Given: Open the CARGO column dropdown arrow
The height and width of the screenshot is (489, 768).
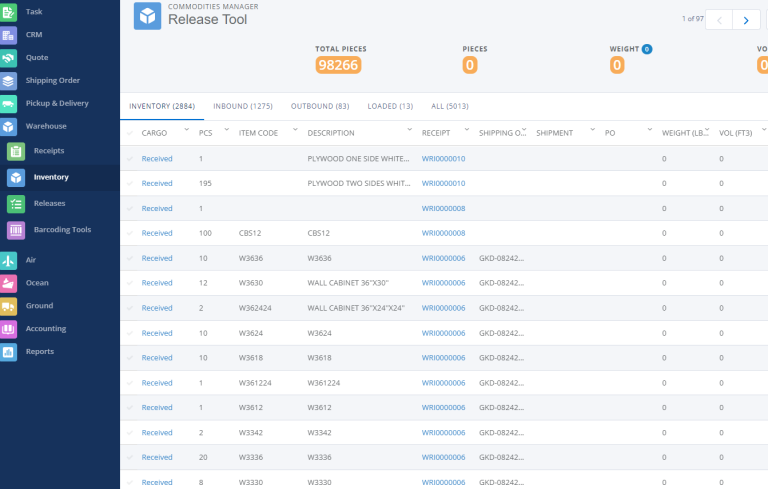Looking at the screenshot, I should (186, 130).
